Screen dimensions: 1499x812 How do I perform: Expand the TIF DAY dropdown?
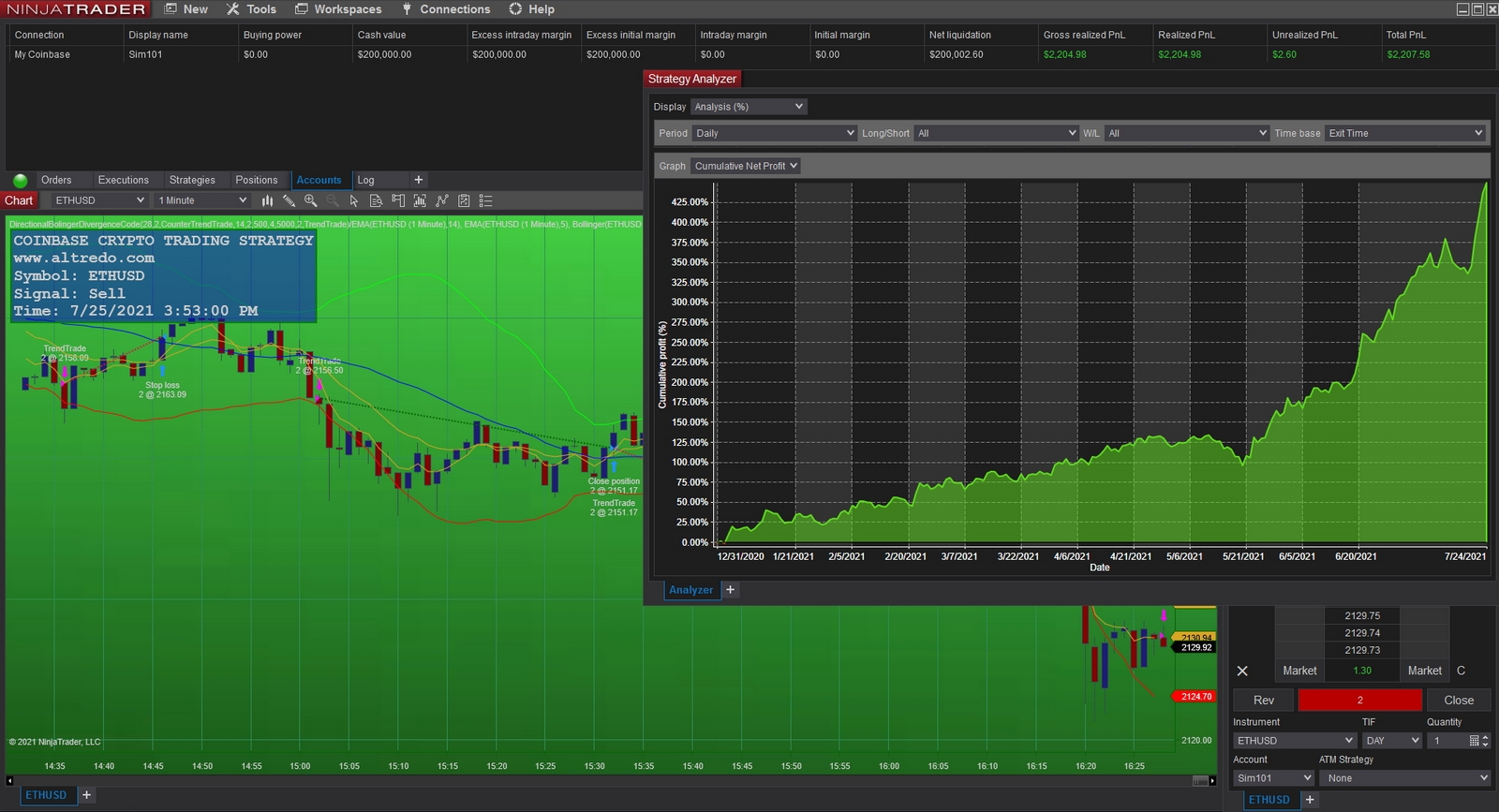tap(1392, 741)
